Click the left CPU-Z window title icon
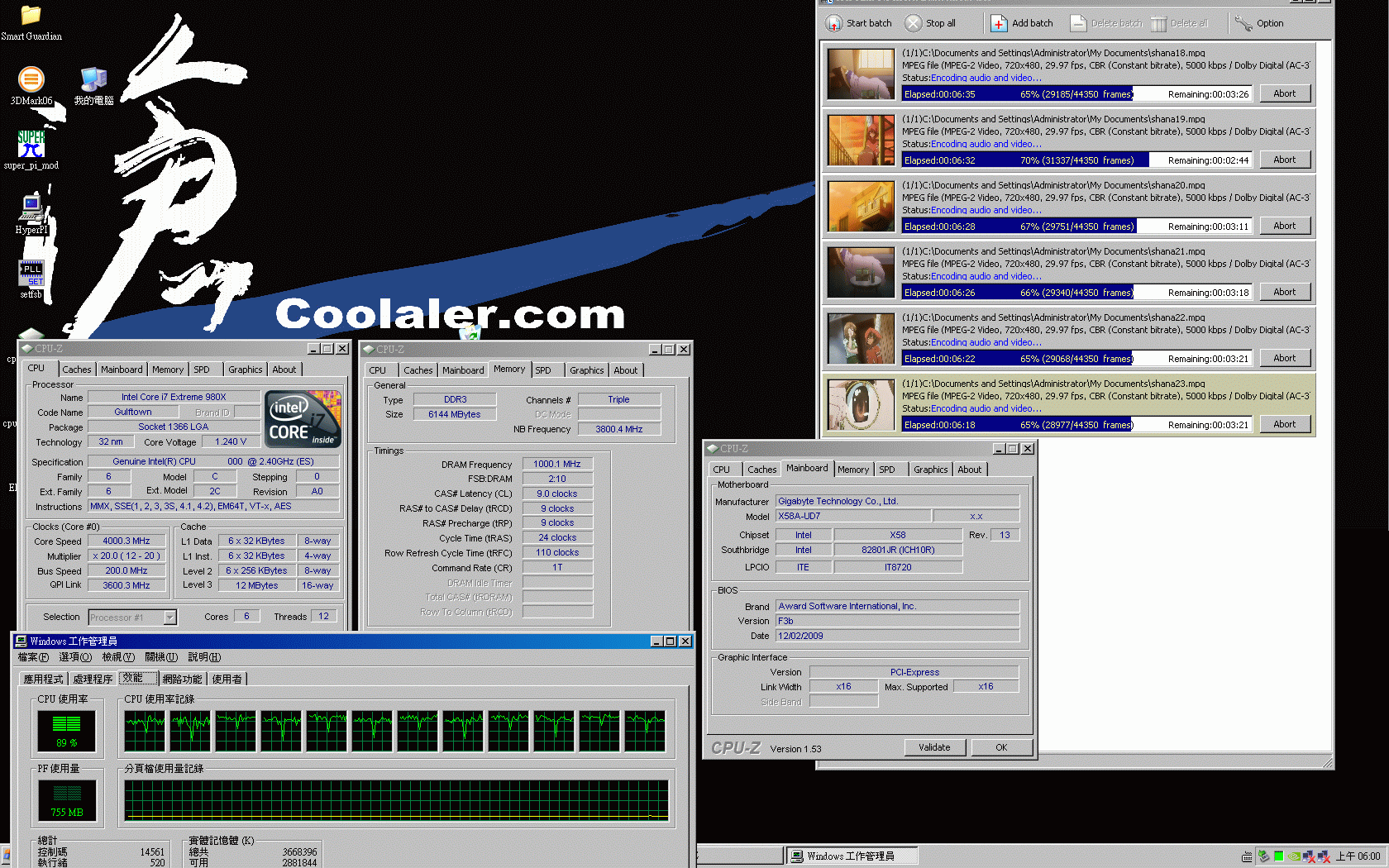 (x=27, y=348)
